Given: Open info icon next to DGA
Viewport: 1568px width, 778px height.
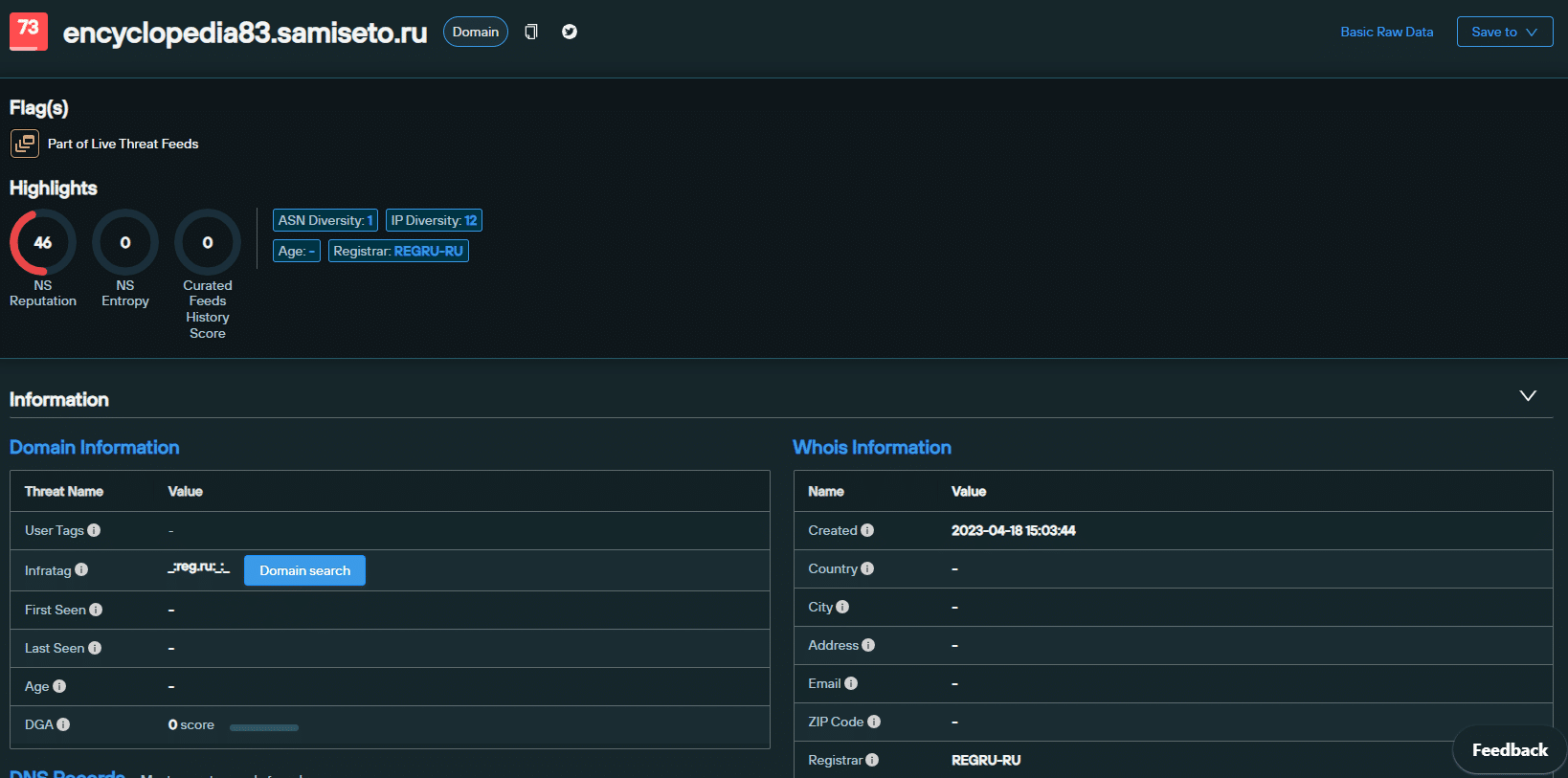Looking at the screenshot, I should [x=63, y=724].
